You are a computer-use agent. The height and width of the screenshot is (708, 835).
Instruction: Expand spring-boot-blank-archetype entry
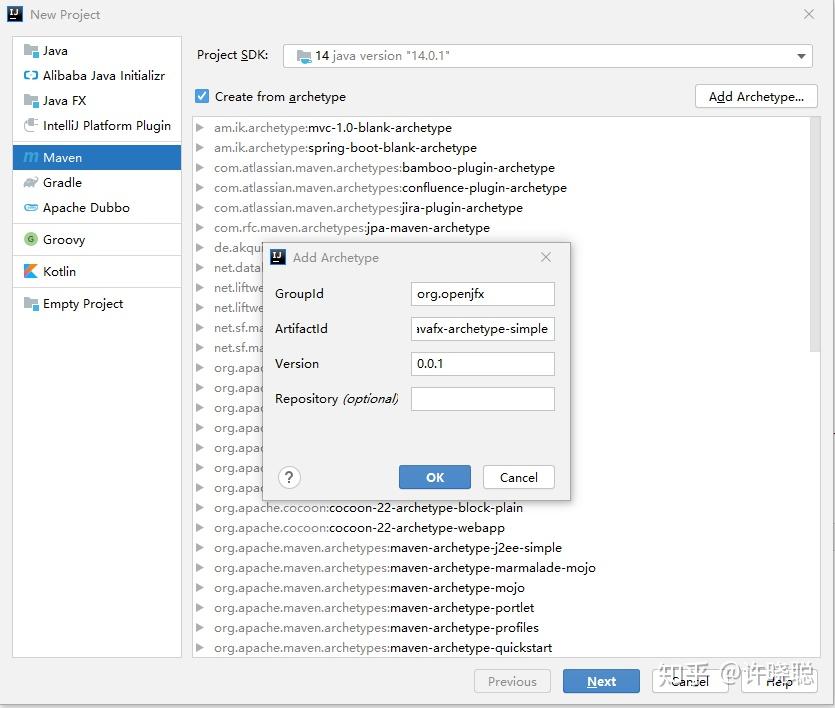coord(200,147)
